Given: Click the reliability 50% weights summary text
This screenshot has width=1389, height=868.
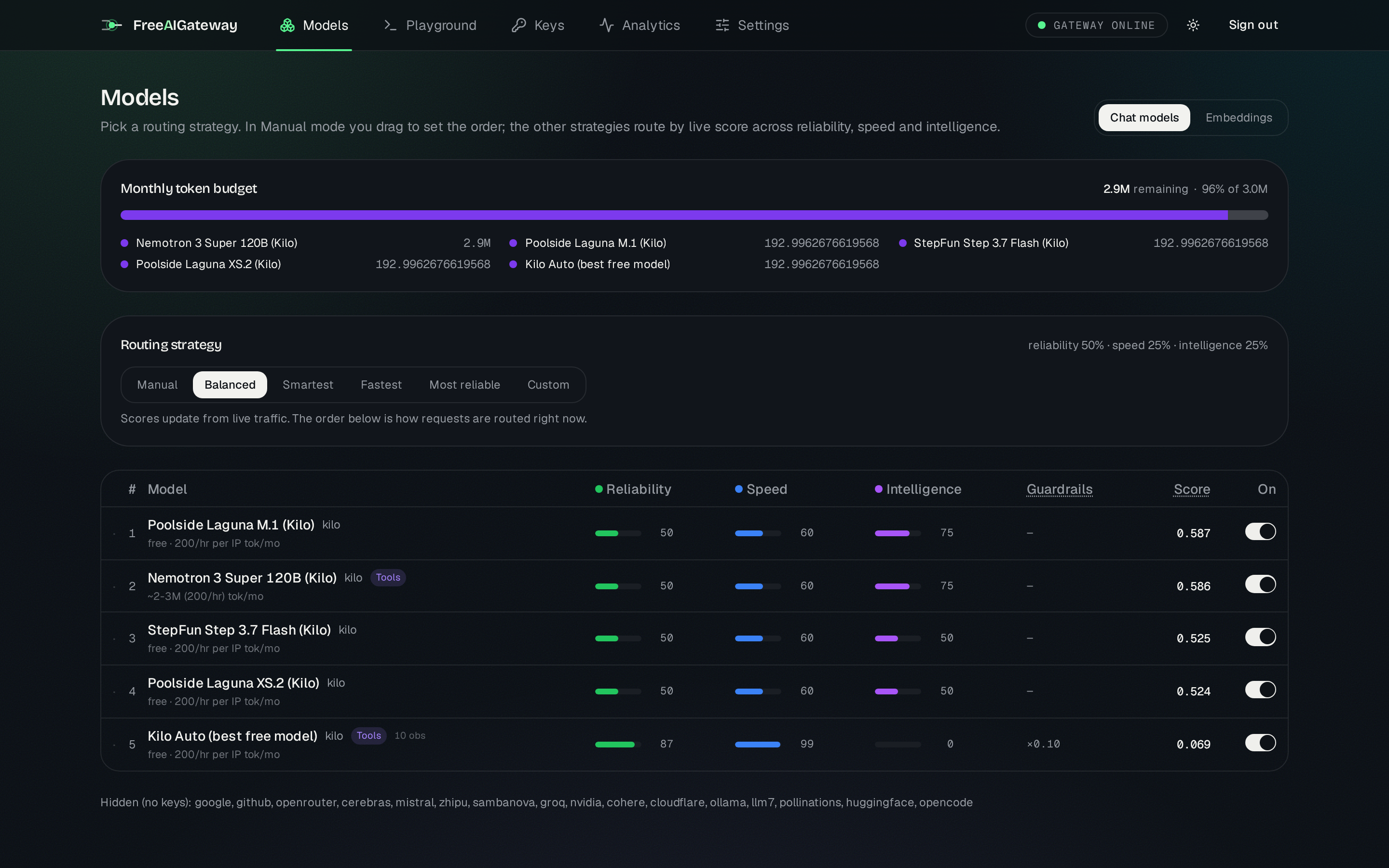Looking at the screenshot, I should coord(1147,345).
